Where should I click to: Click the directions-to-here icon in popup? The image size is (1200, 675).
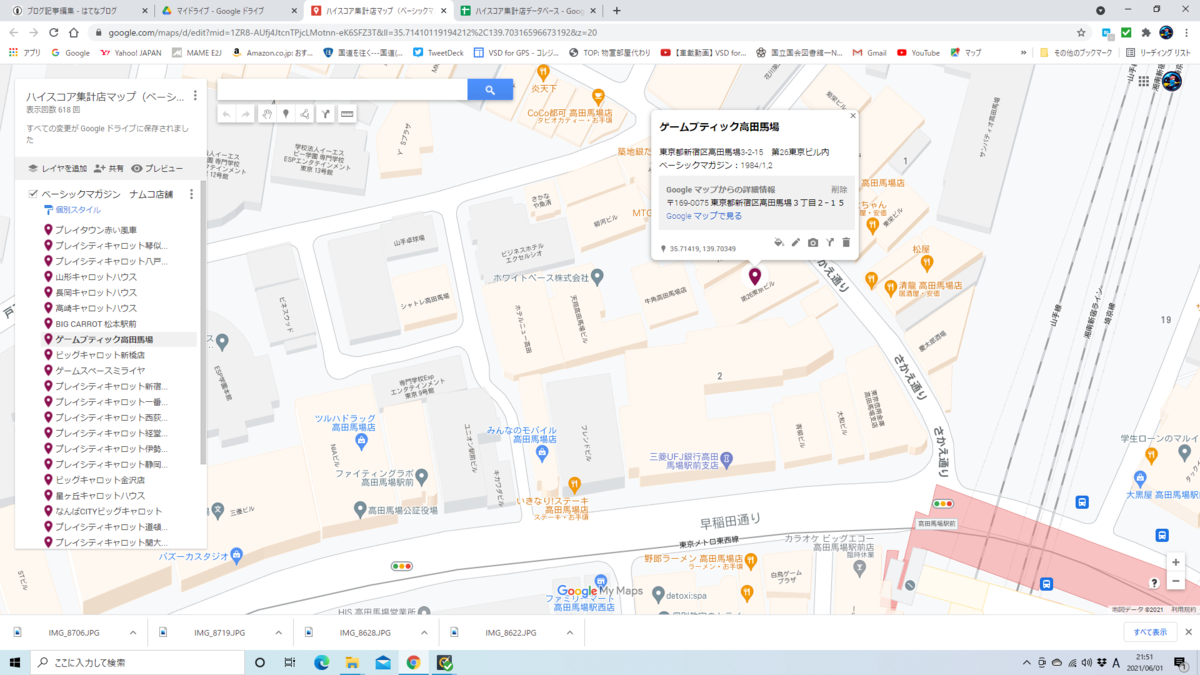click(x=830, y=242)
